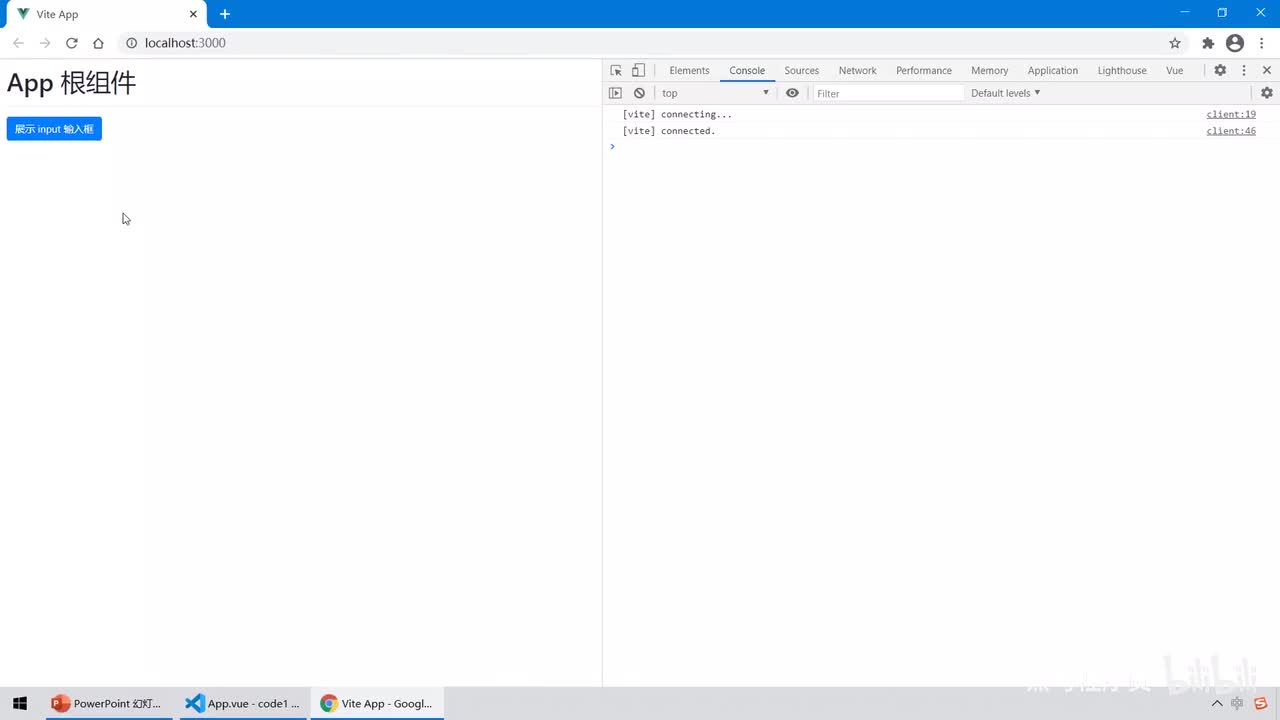Image resolution: width=1280 pixels, height=720 pixels.
Task: Switch to the Elements tab
Action: point(689,70)
